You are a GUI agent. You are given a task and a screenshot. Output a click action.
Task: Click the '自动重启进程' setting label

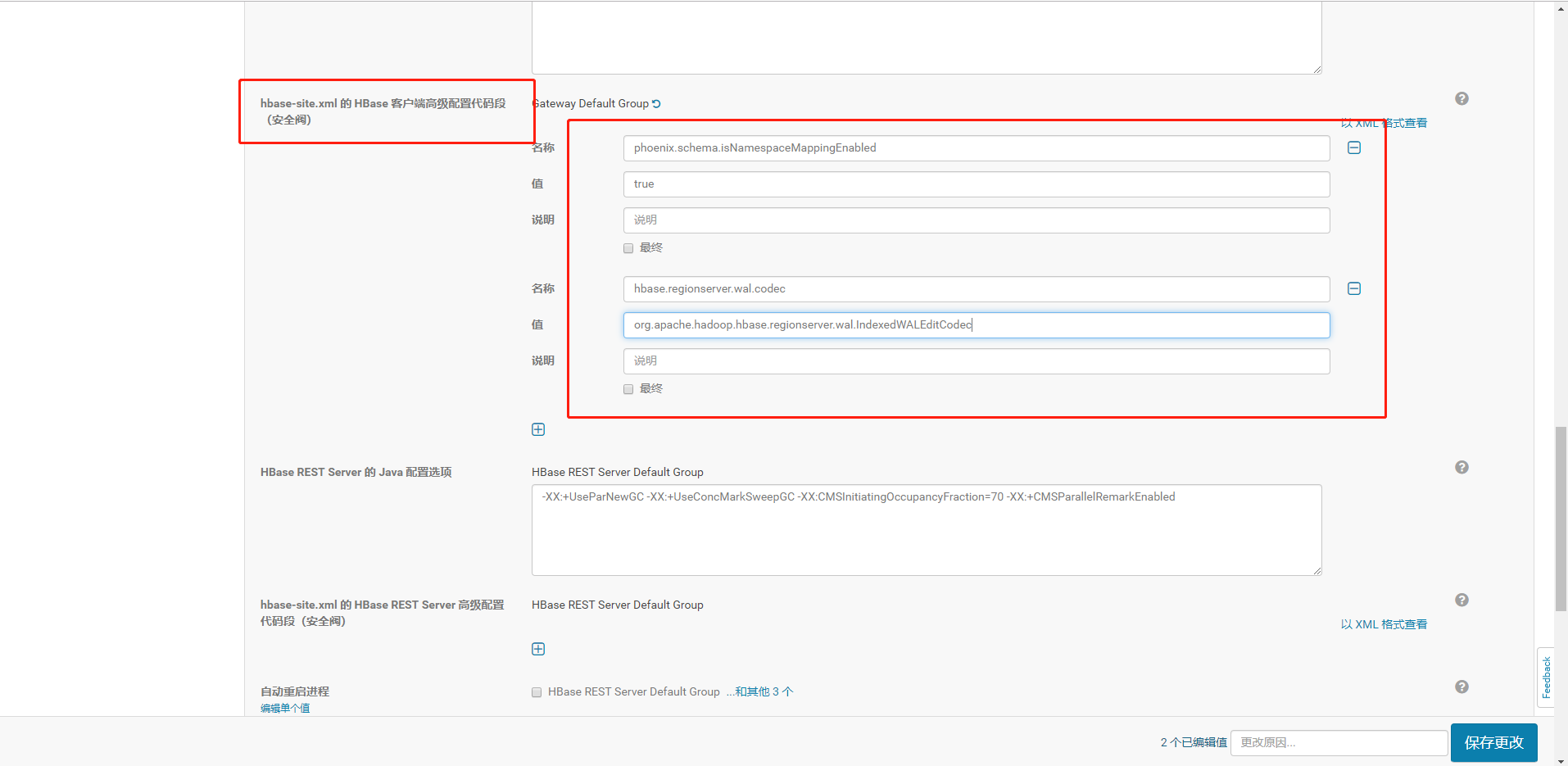pos(295,691)
